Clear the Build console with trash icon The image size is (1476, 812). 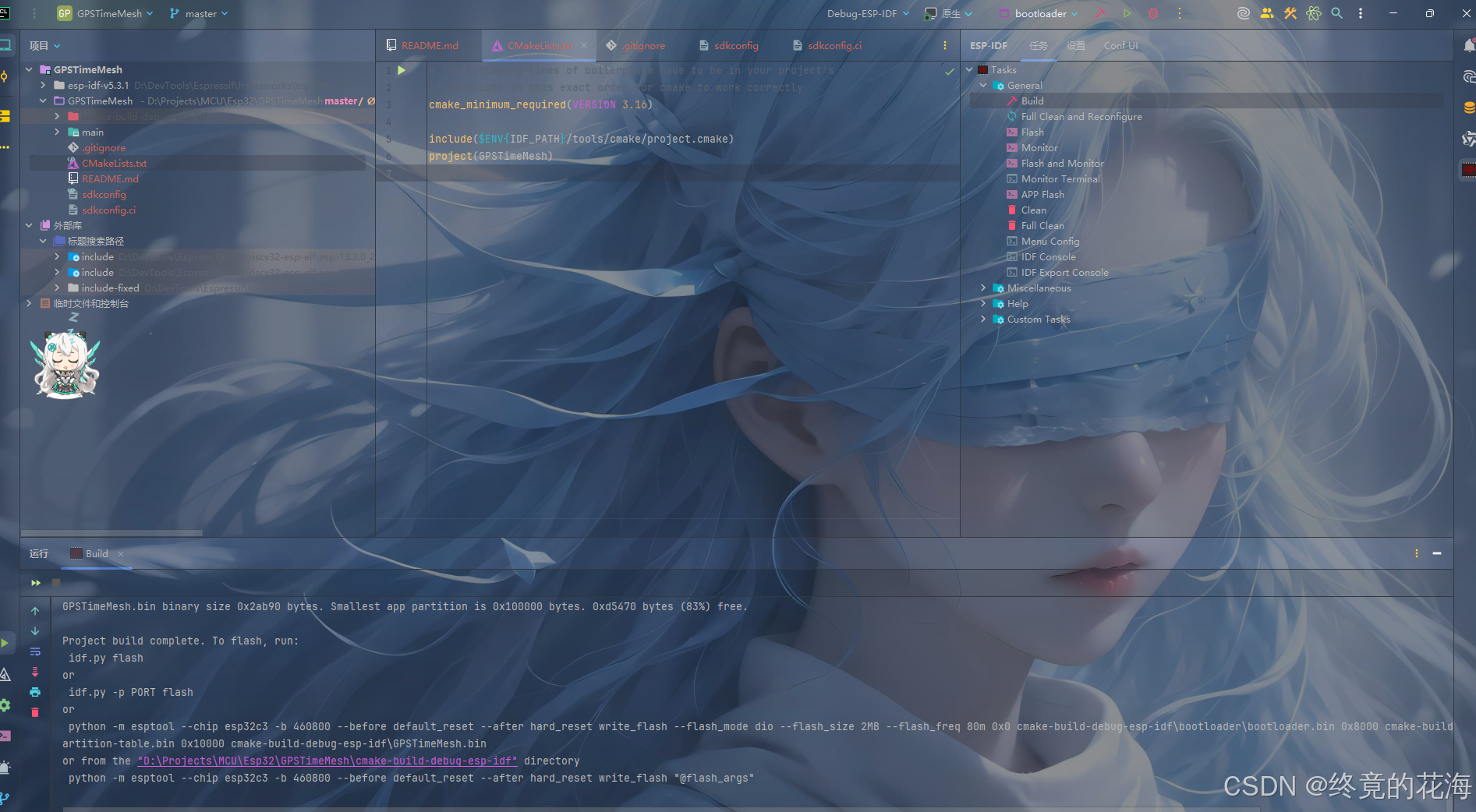pos(35,712)
